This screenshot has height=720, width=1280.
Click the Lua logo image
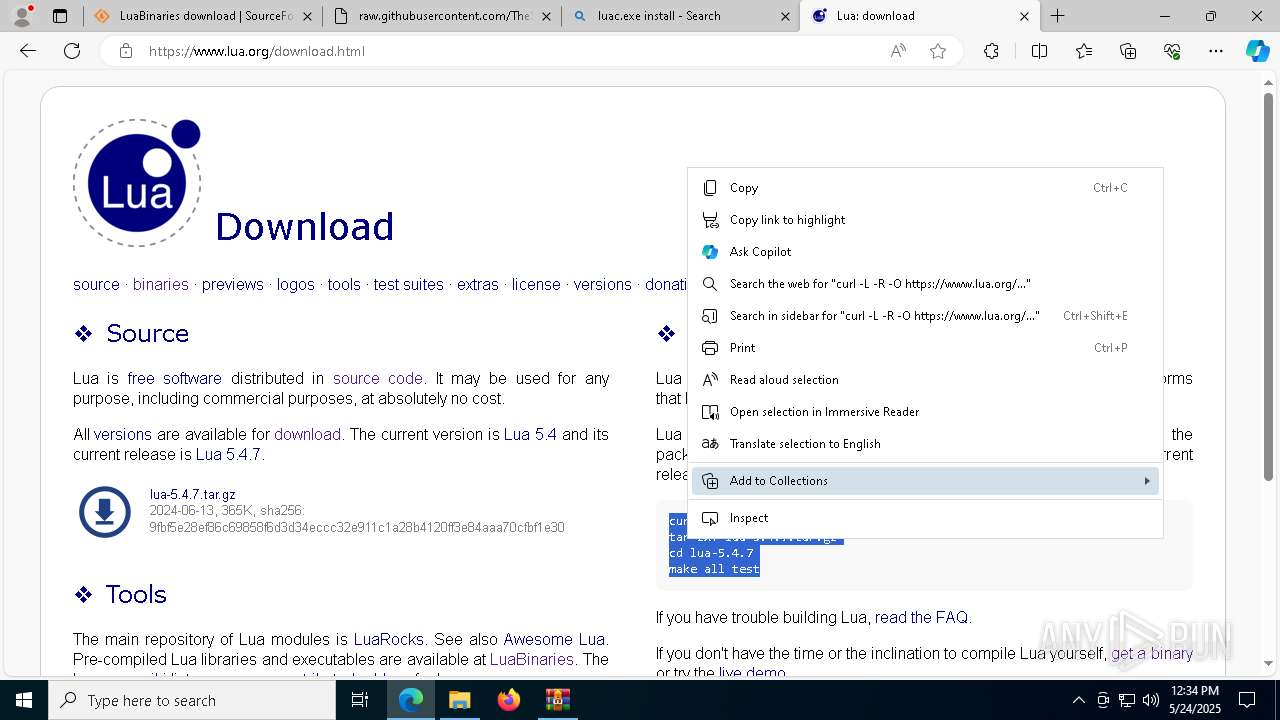[x=137, y=183]
